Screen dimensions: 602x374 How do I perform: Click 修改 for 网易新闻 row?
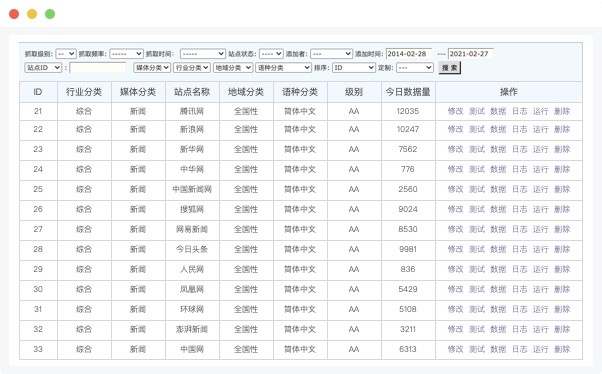click(x=455, y=229)
